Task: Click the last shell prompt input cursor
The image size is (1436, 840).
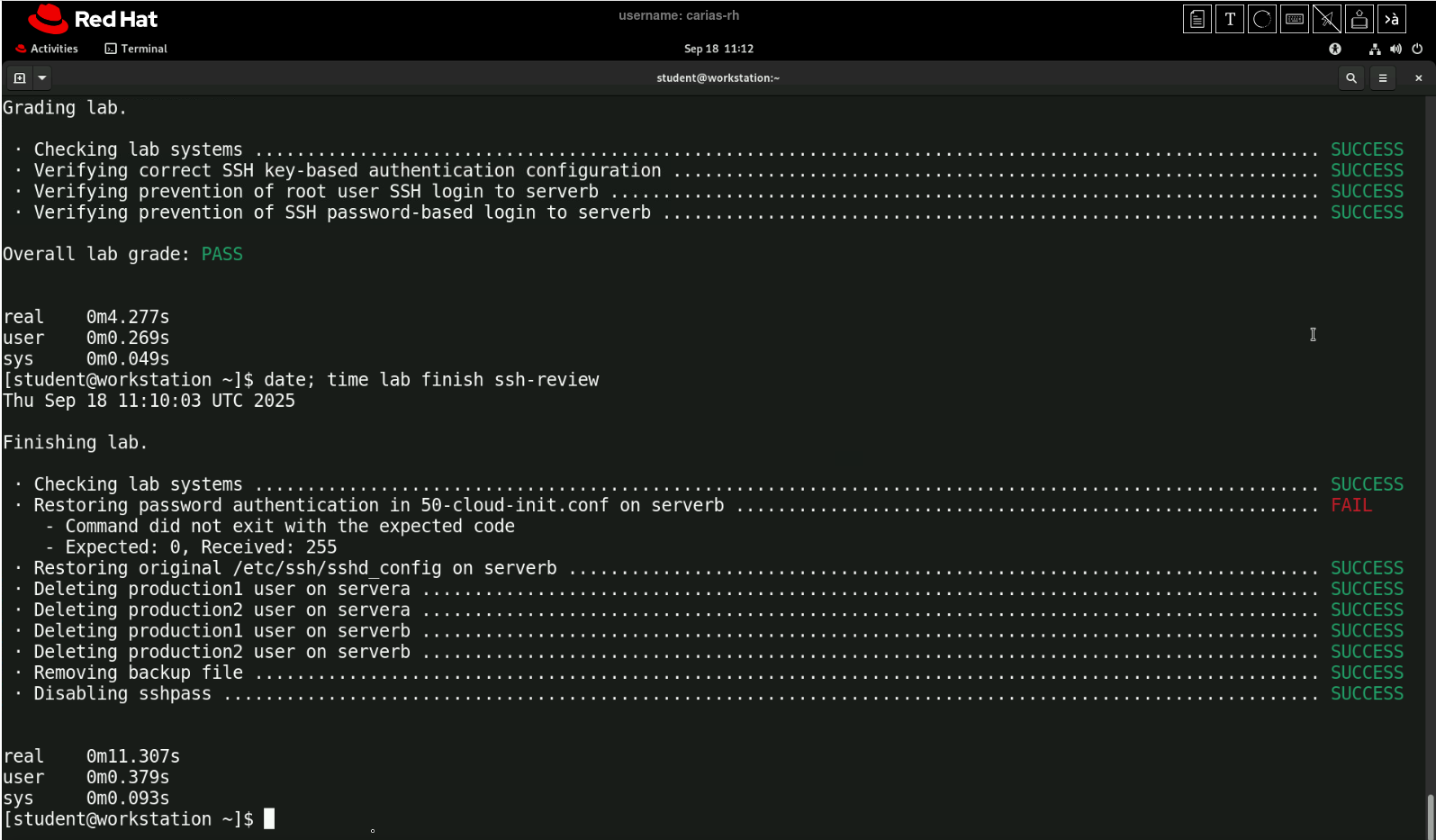Action: coord(269,819)
